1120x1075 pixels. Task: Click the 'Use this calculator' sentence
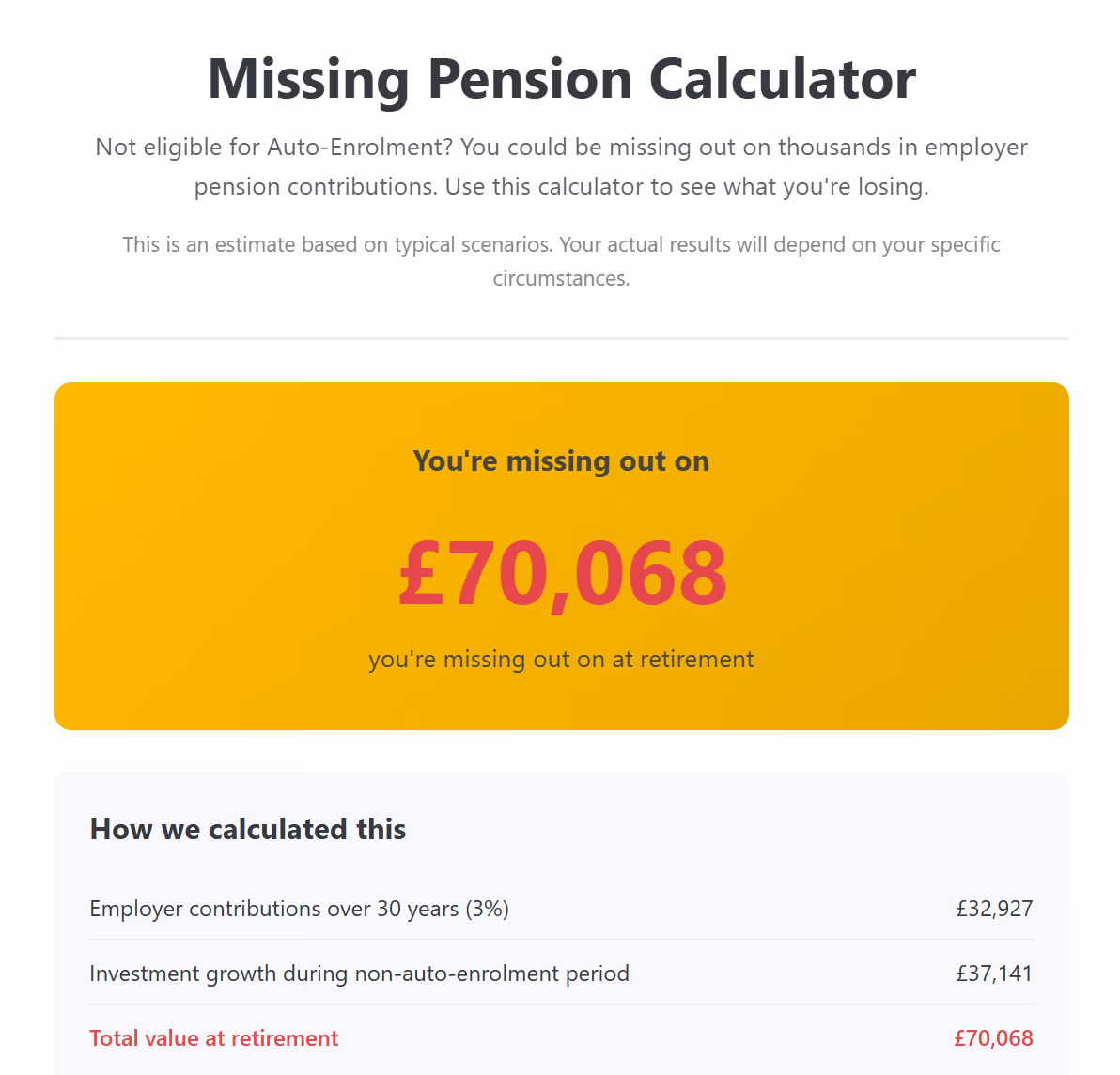pyautogui.click(x=687, y=186)
